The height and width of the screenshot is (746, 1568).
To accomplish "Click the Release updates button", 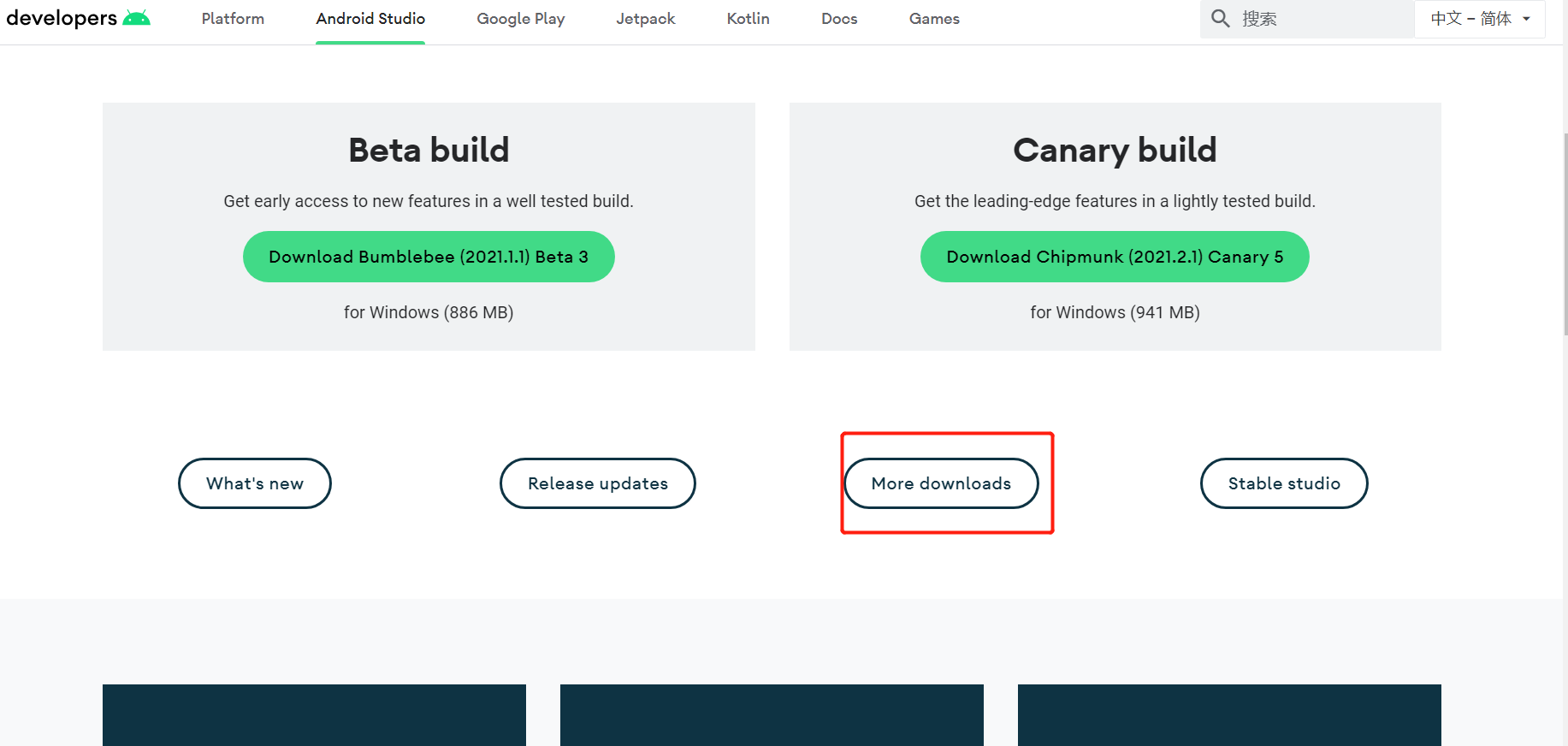I will tap(598, 483).
